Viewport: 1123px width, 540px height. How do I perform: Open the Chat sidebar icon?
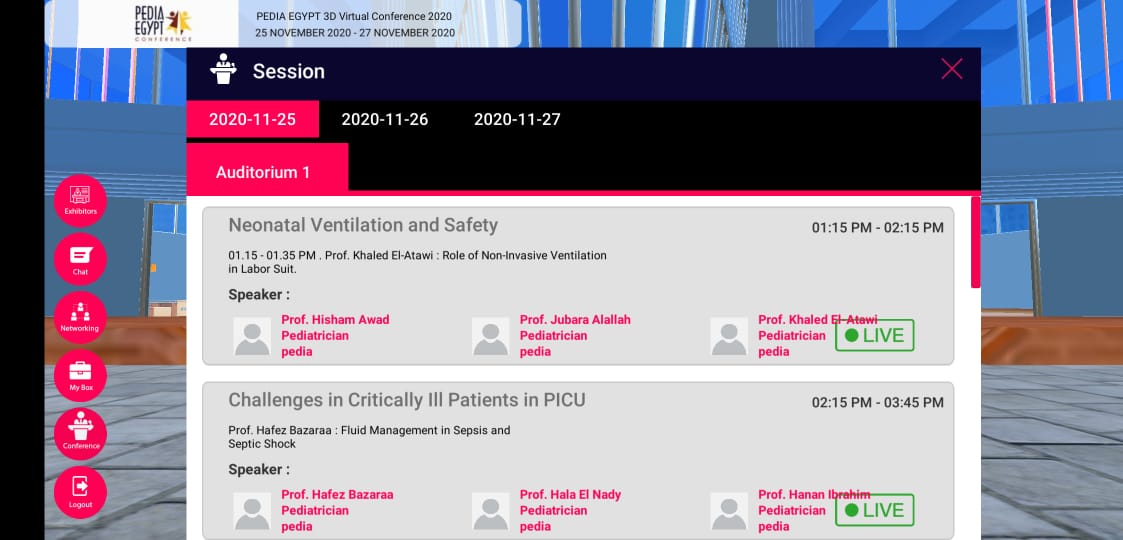point(80,258)
